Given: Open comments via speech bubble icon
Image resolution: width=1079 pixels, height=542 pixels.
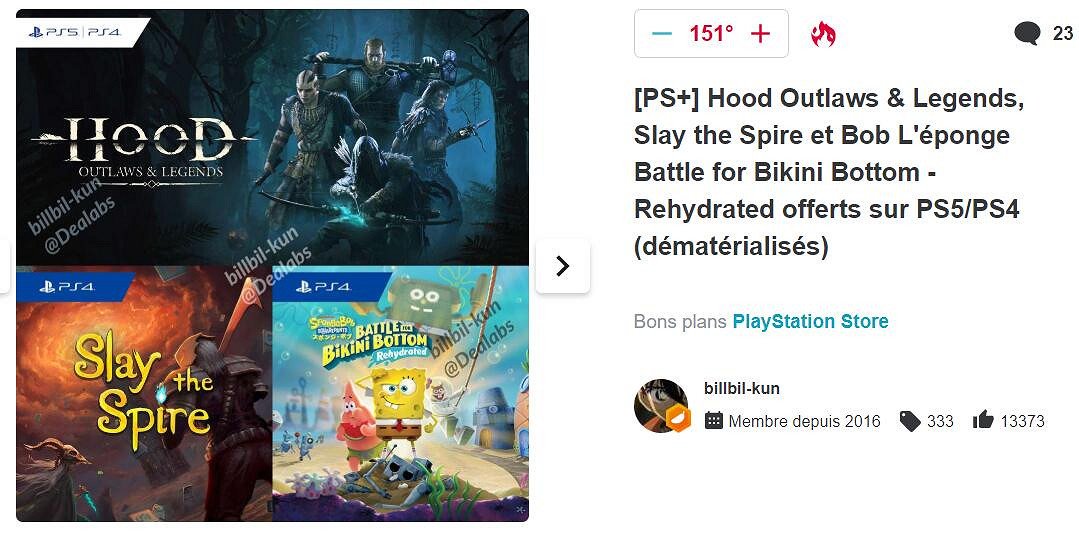Looking at the screenshot, I should tap(1027, 34).
